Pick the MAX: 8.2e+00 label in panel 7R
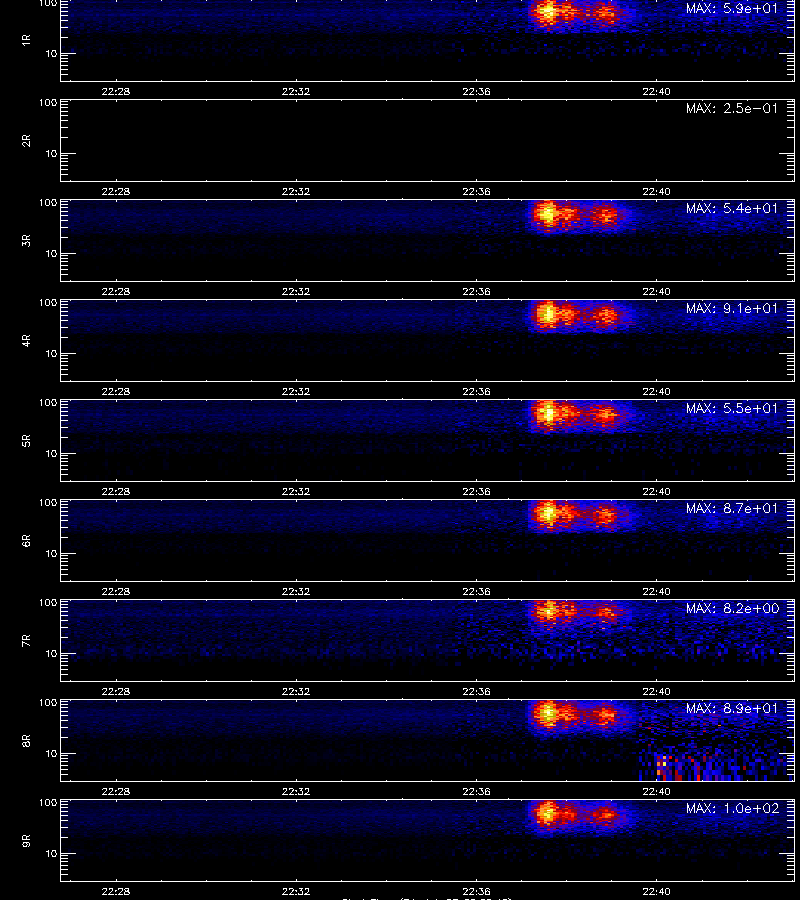800x900 pixels. 732,608
